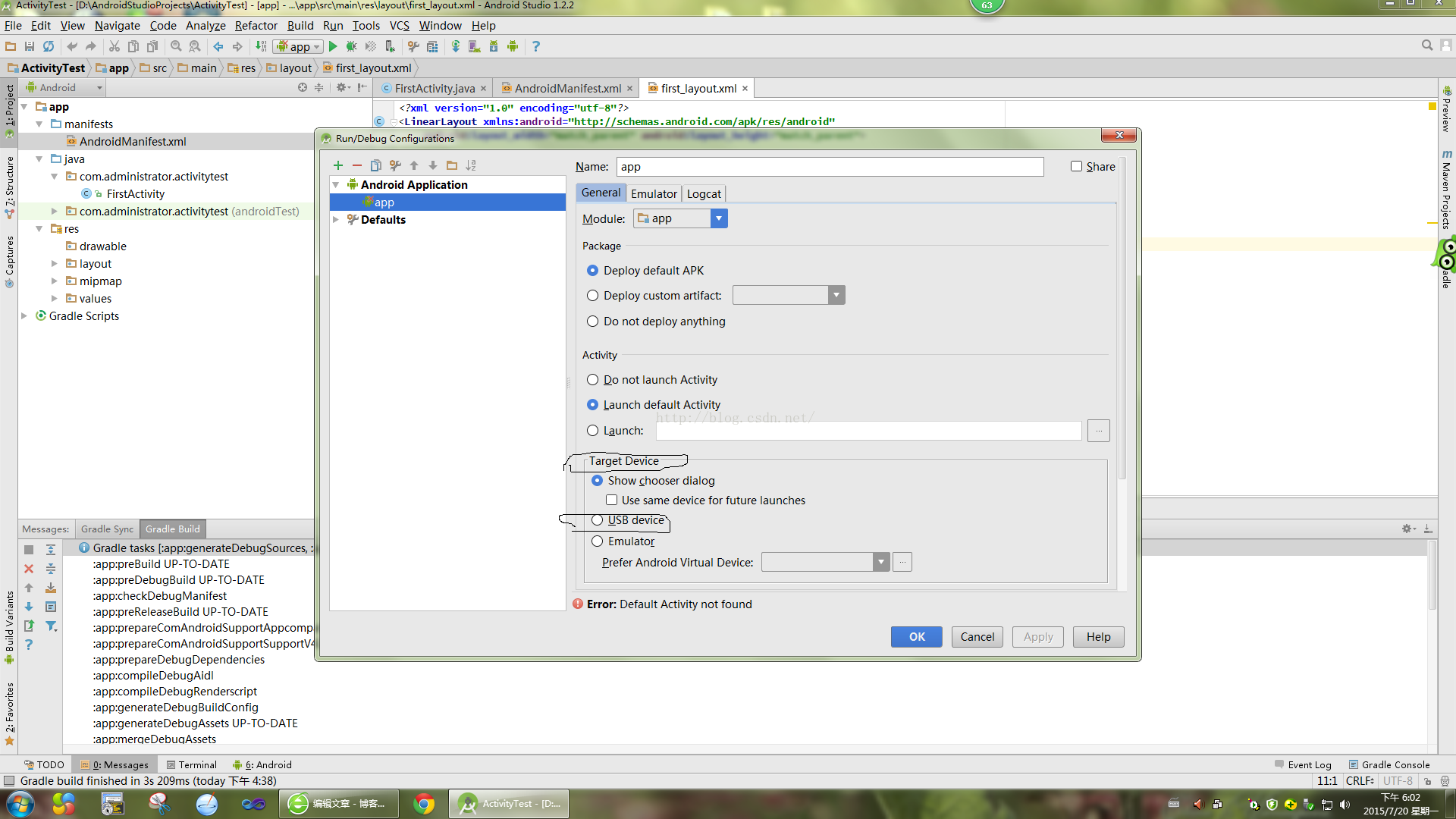The width and height of the screenshot is (1456, 819).
Task: Open Chrome from the Windows taskbar
Action: click(x=424, y=804)
